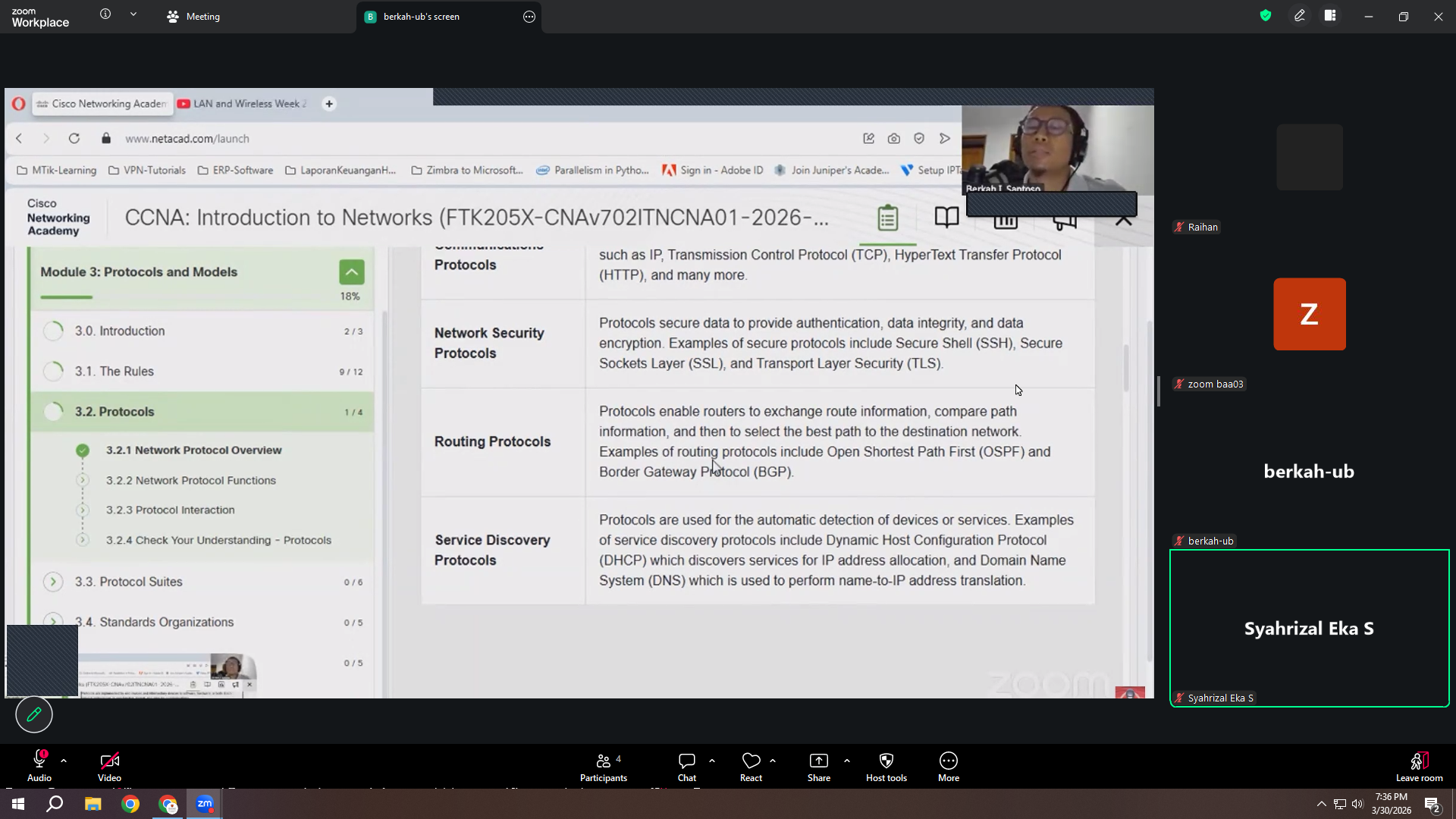Open the course book icon
This screenshot has height=819, width=1456.
pyautogui.click(x=946, y=218)
